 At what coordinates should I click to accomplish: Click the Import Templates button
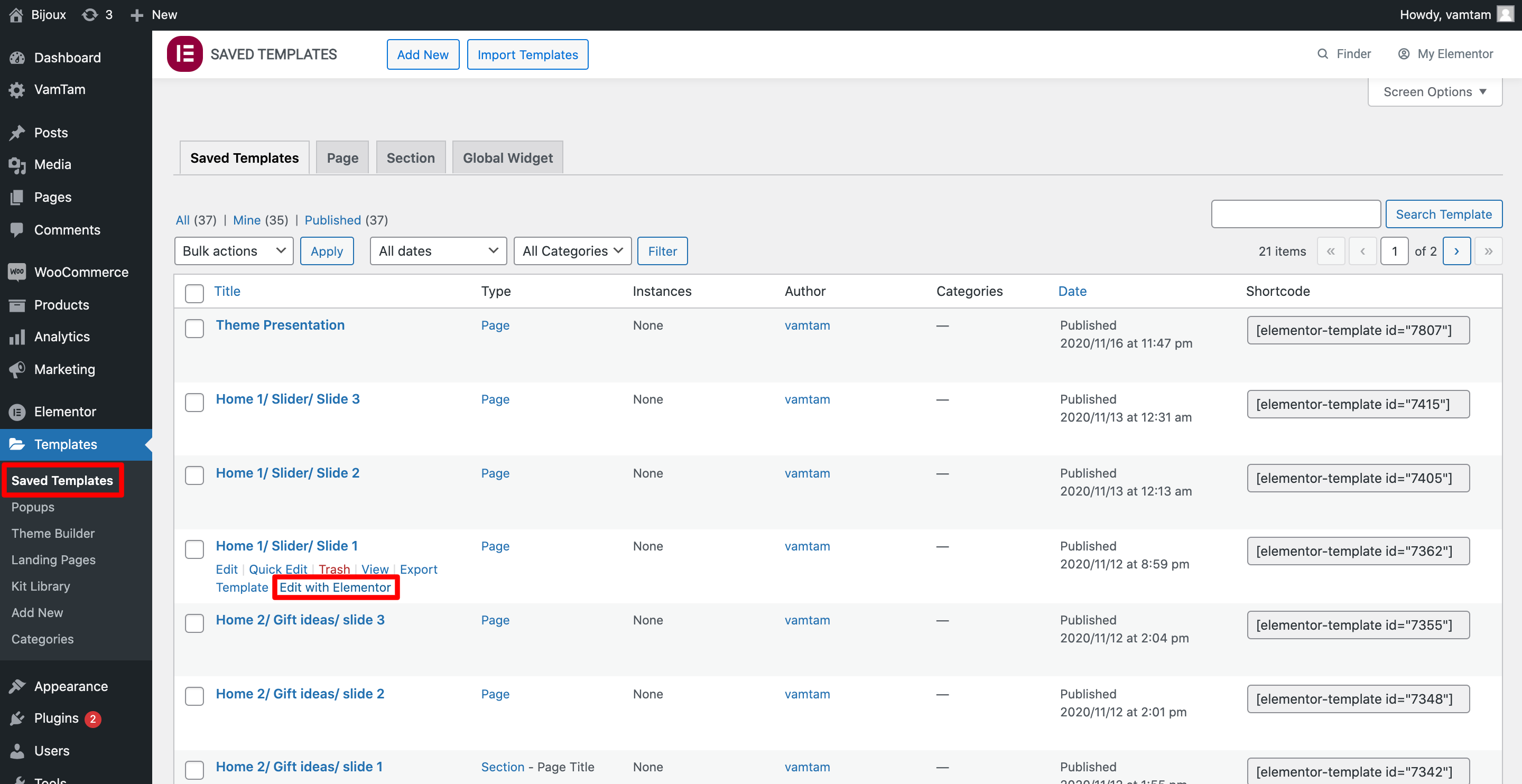coord(527,54)
